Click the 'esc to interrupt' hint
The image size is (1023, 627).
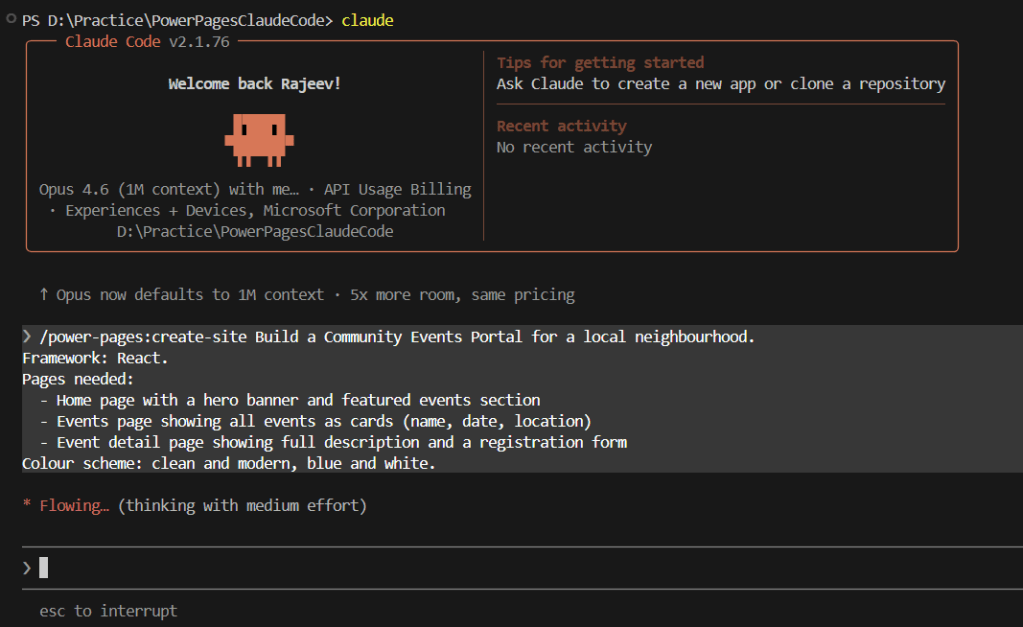pyautogui.click(x=108, y=610)
